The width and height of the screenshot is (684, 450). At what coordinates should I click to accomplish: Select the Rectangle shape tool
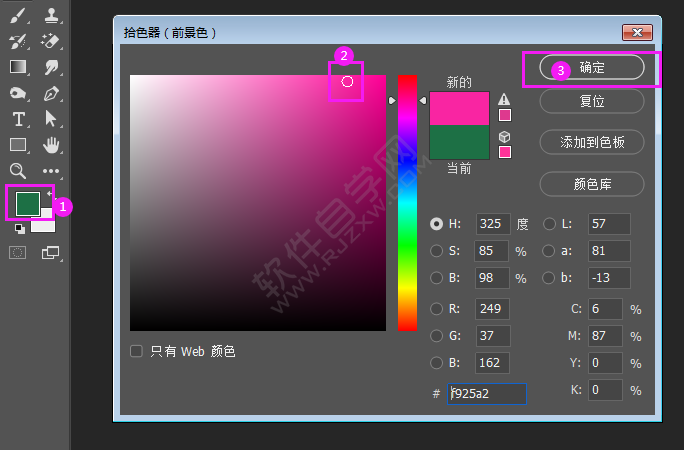tap(17, 144)
